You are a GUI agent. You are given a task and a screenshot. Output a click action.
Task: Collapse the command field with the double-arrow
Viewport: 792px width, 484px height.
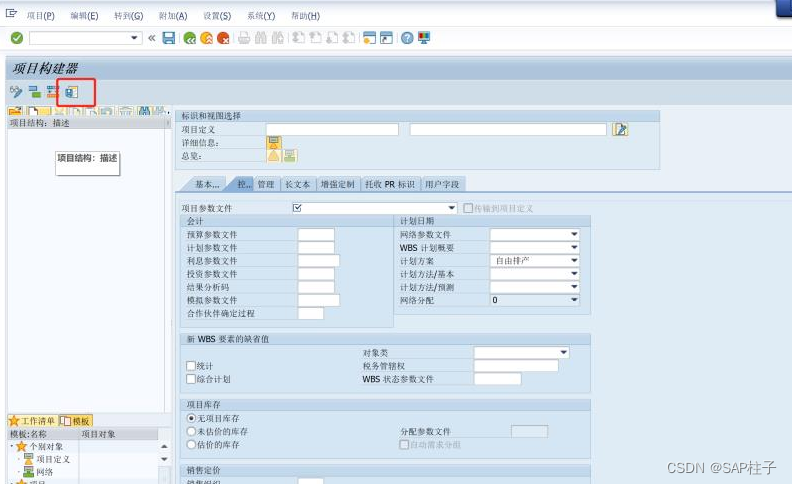(x=152, y=38)
